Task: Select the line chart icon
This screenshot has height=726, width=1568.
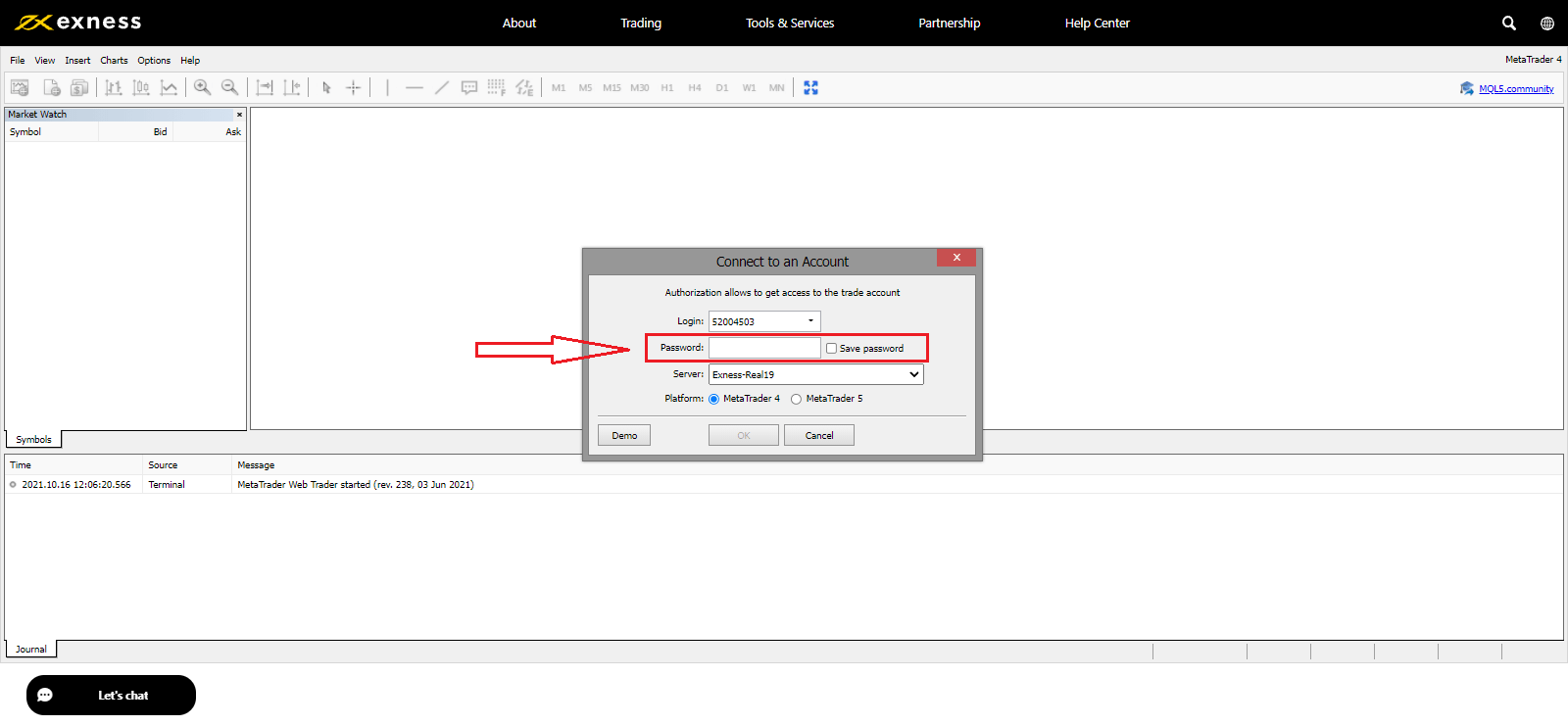Action: tap(169, 87)
